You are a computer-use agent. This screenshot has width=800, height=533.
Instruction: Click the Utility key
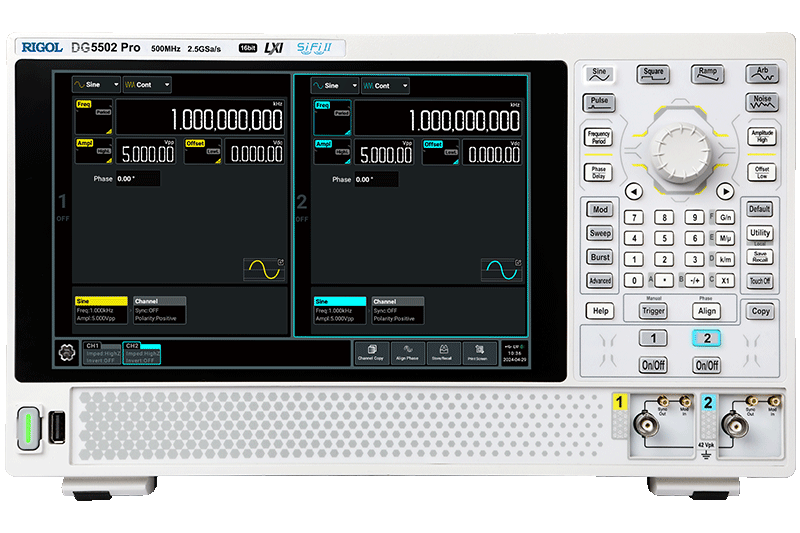tap(760, 233)
